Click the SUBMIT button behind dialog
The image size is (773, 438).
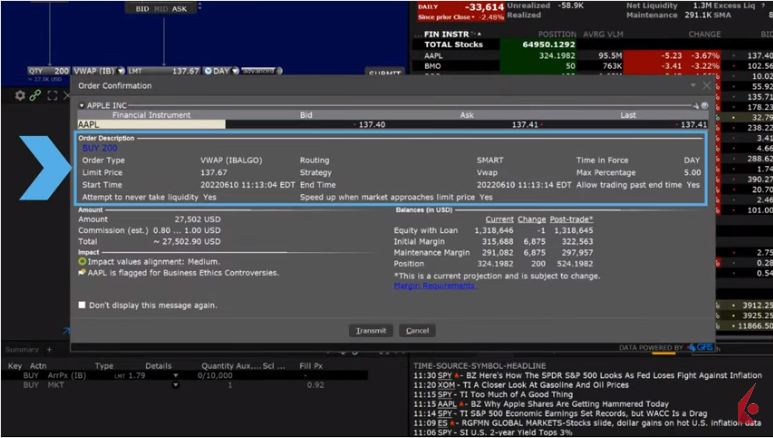385,73
